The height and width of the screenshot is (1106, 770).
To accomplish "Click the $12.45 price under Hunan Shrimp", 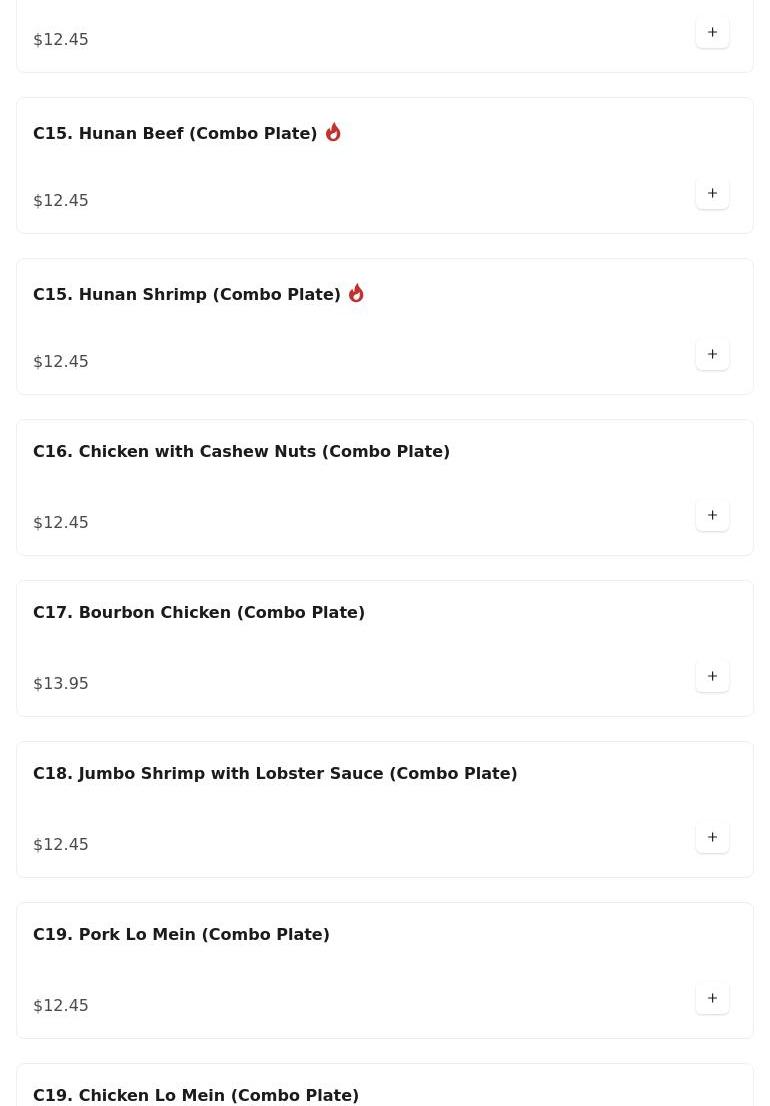I will [61, 361].
